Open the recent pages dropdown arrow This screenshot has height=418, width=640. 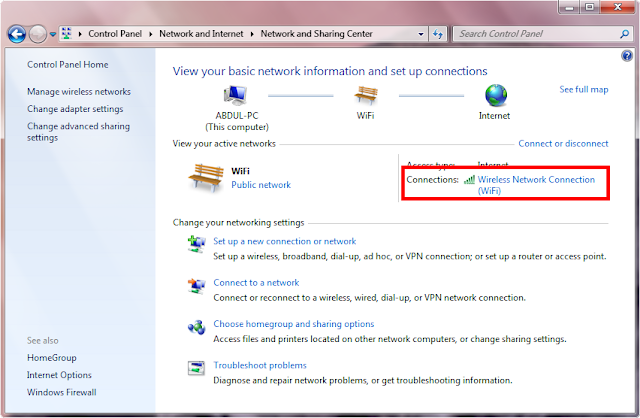[53, 35]
